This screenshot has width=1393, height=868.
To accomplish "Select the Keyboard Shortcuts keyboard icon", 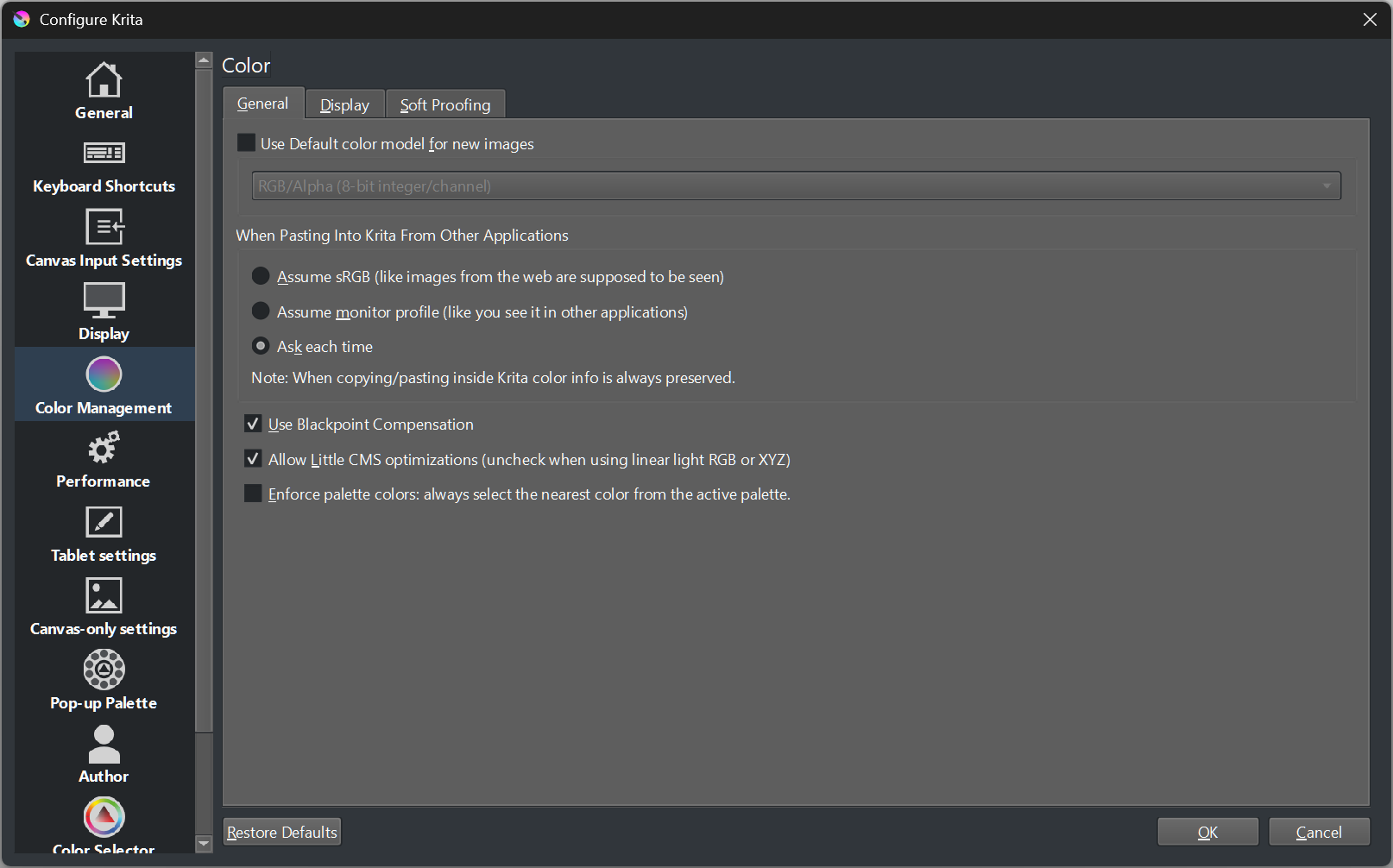I will 104,154.
